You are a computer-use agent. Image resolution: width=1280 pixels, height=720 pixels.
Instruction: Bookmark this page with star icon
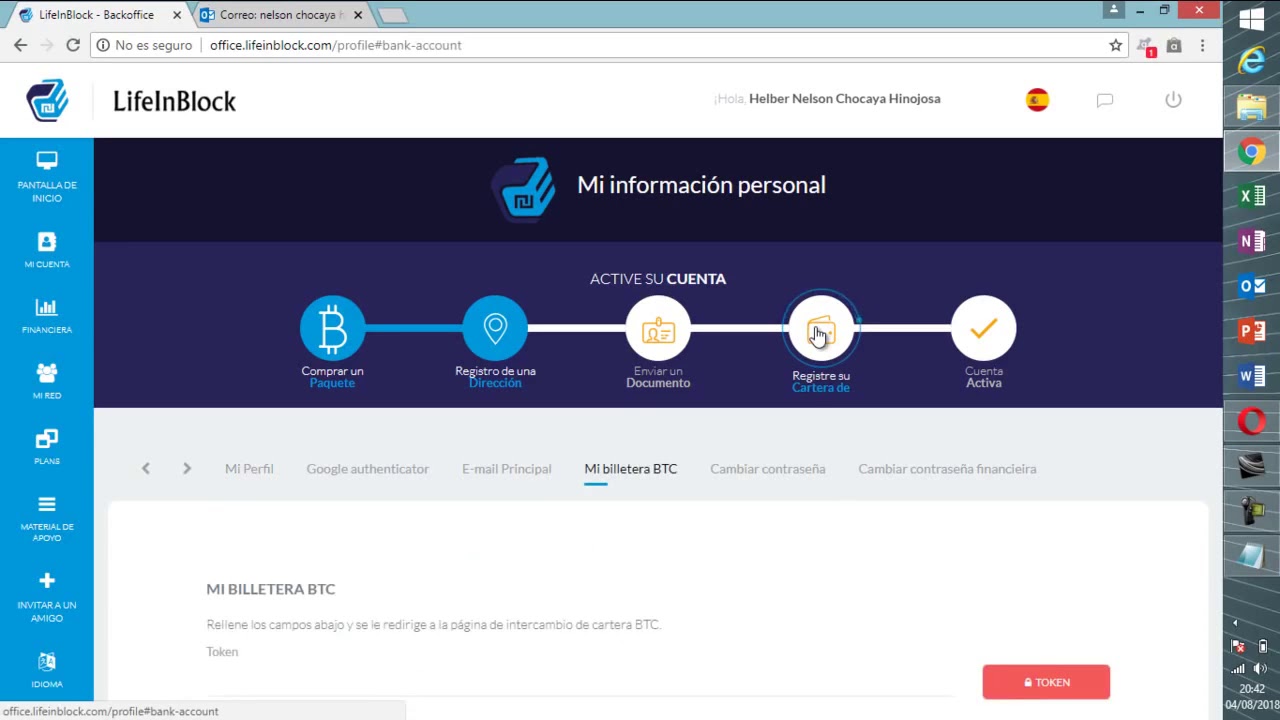[1116, 45]
